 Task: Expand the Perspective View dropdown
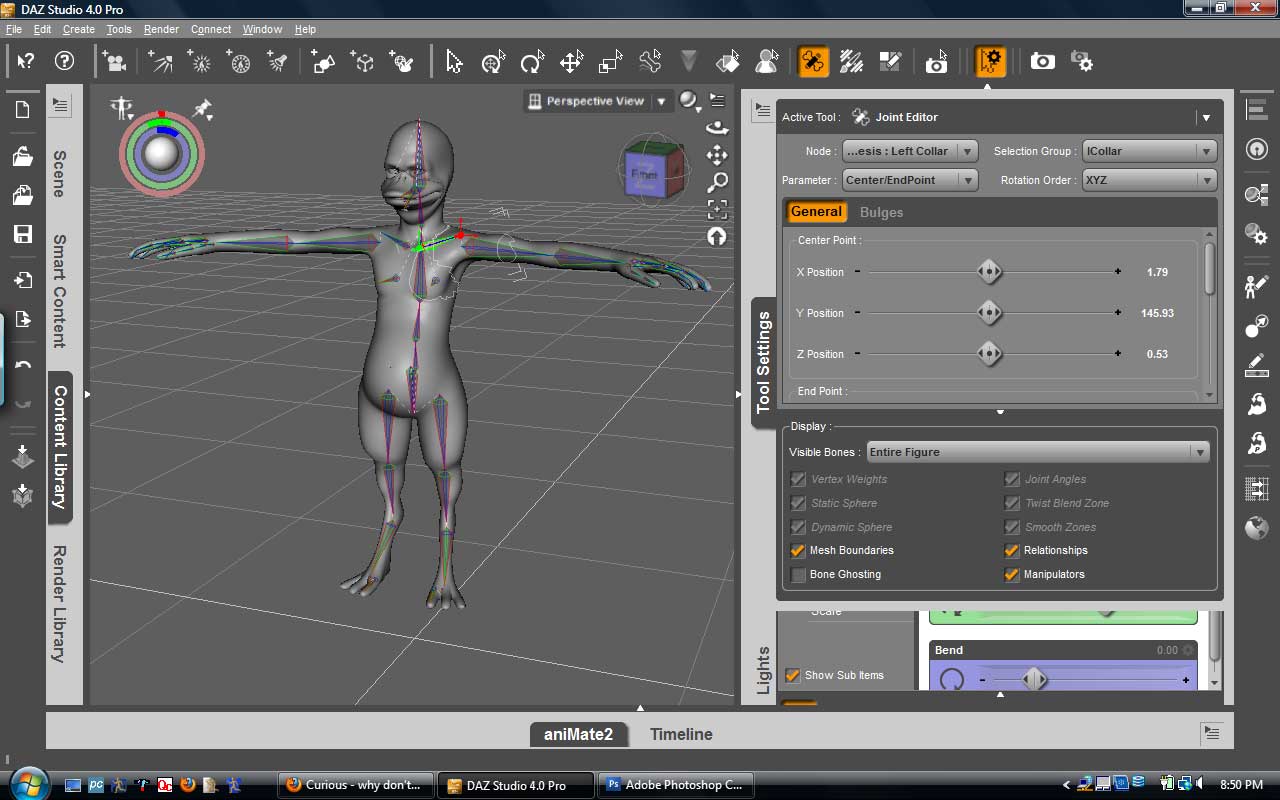661,101
